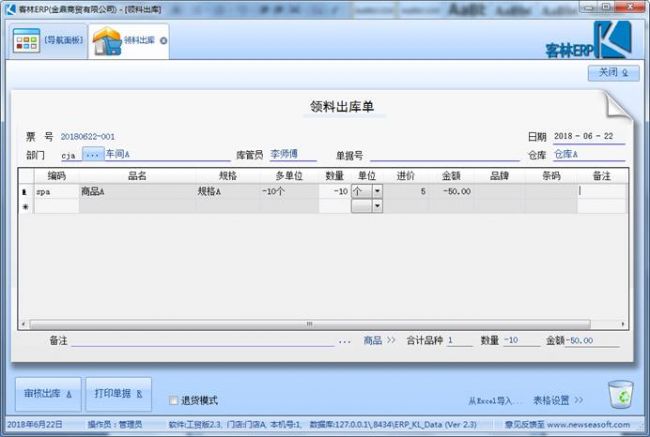Open department lookup with the ... button

point(92,155)
